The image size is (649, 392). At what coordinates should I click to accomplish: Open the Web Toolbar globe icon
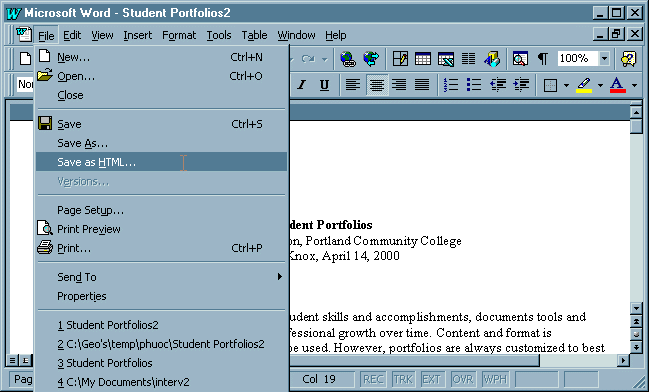coord(371,59)
